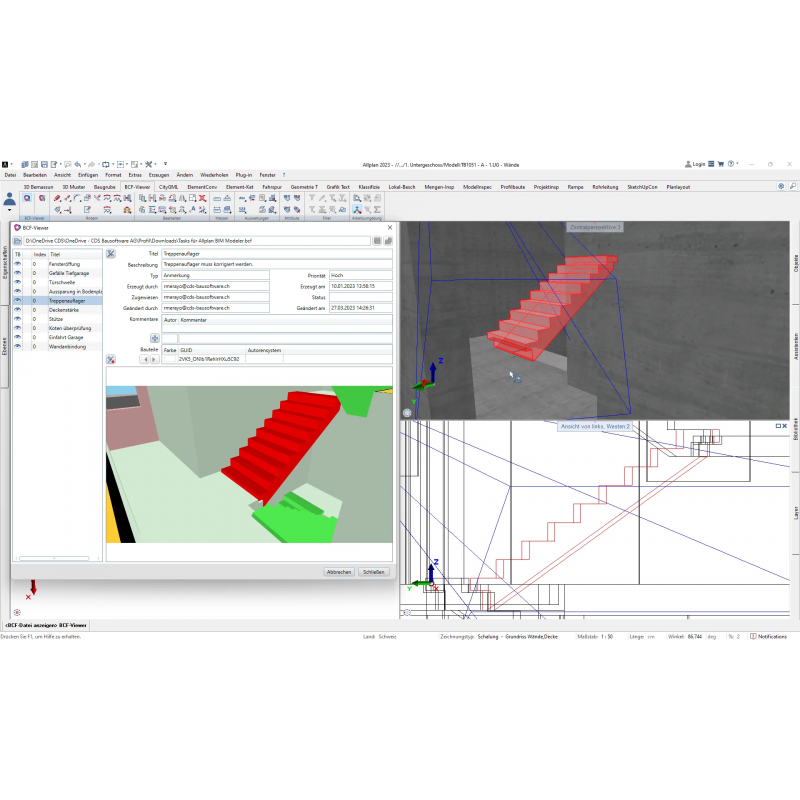
Task: Click the red camera icon near Bauteile
Action: pyautogui.click(x=109, y=358)
